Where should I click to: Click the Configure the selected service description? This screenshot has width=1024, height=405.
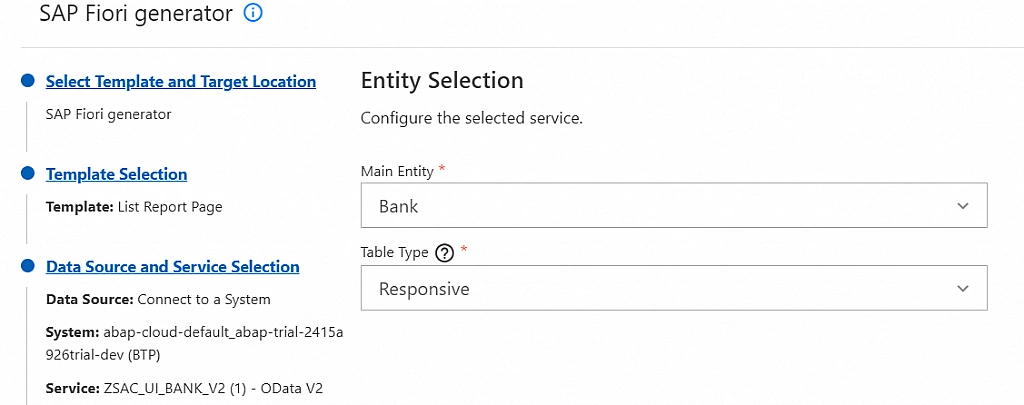pos(471,118)
